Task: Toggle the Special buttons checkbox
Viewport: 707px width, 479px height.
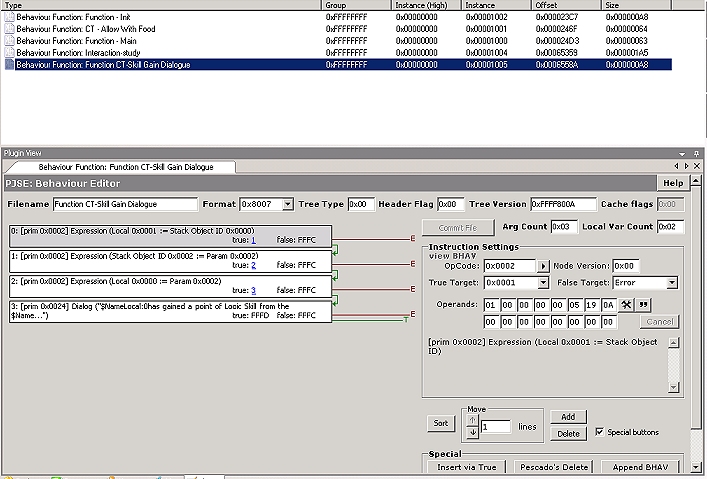Action: coord(599,432)
